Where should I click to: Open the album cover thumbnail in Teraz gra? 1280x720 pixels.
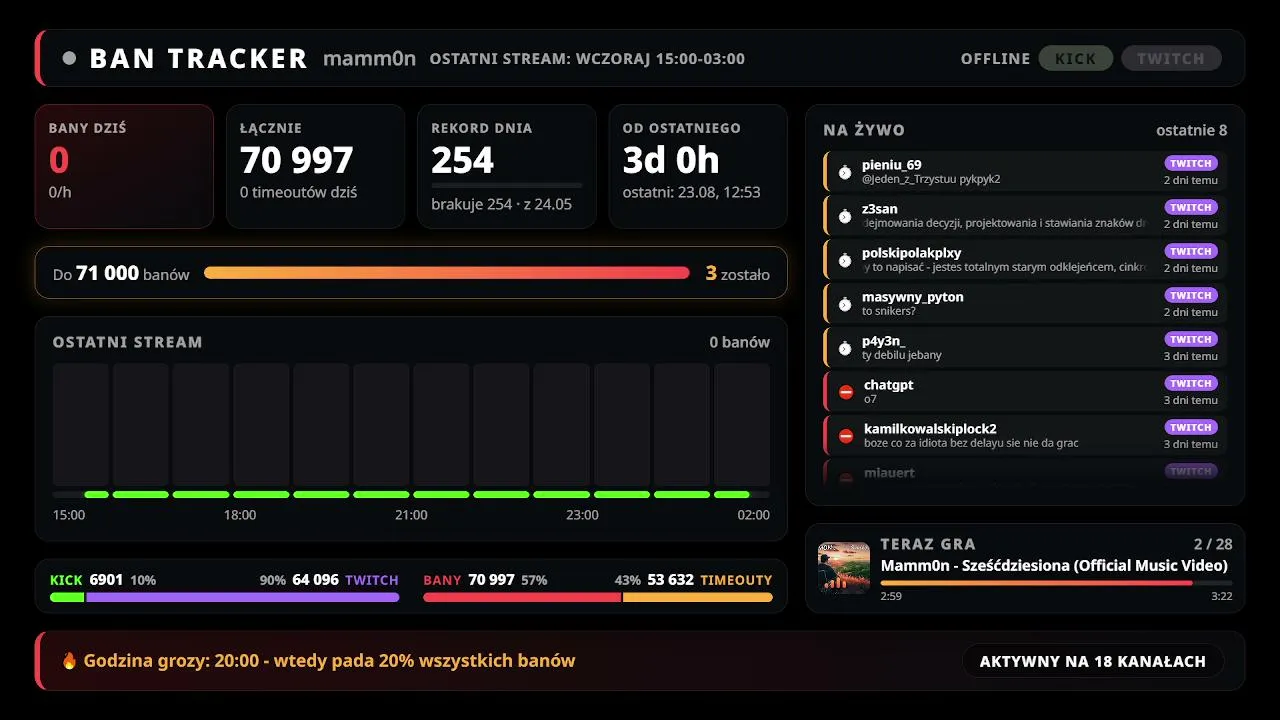point(844,568)
